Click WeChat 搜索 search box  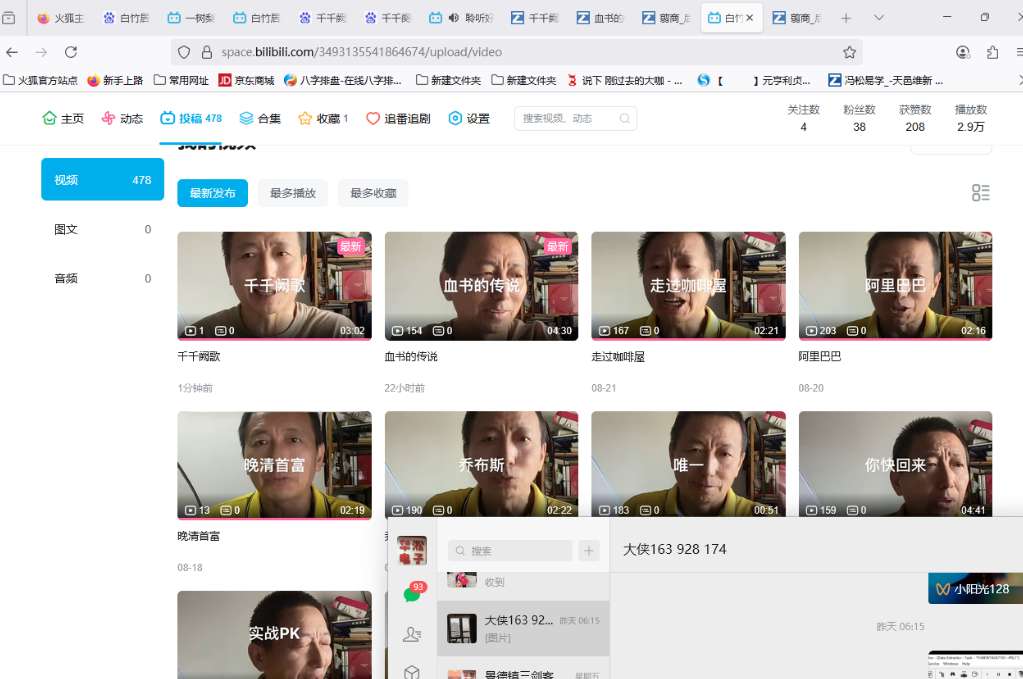tap(510, 551)
